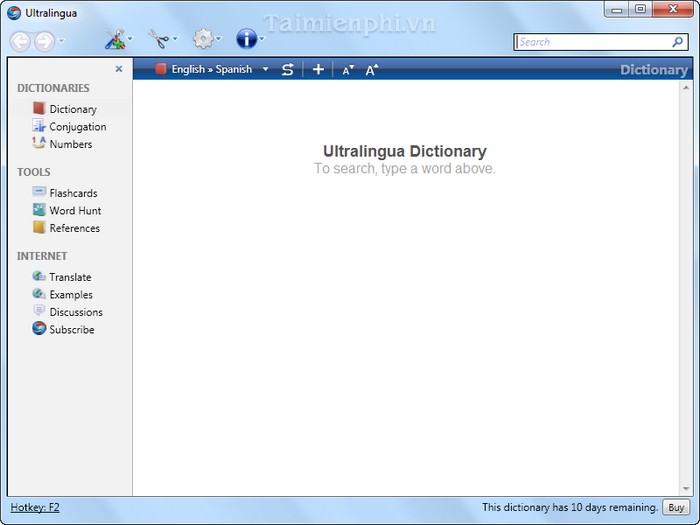Click the Back navigation arrow
Viewport: 700px width, 525px height.
21,42
